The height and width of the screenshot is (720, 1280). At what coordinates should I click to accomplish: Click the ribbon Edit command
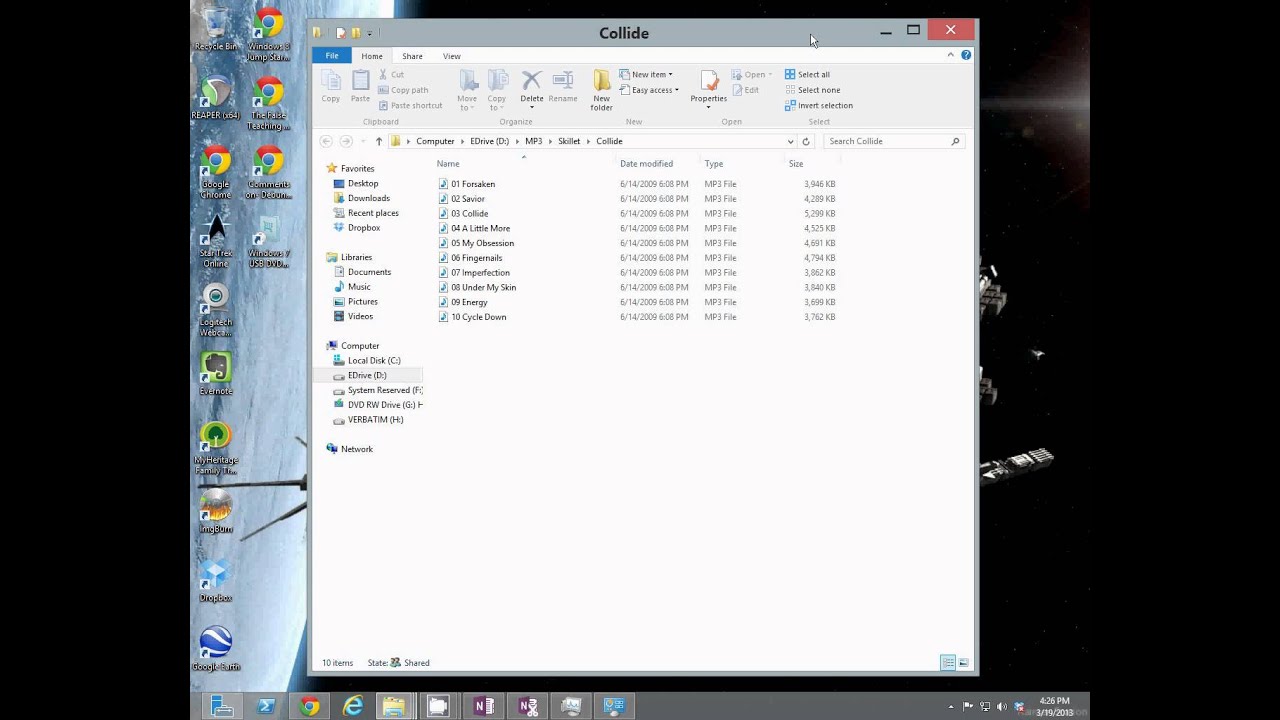coord(745,90)
